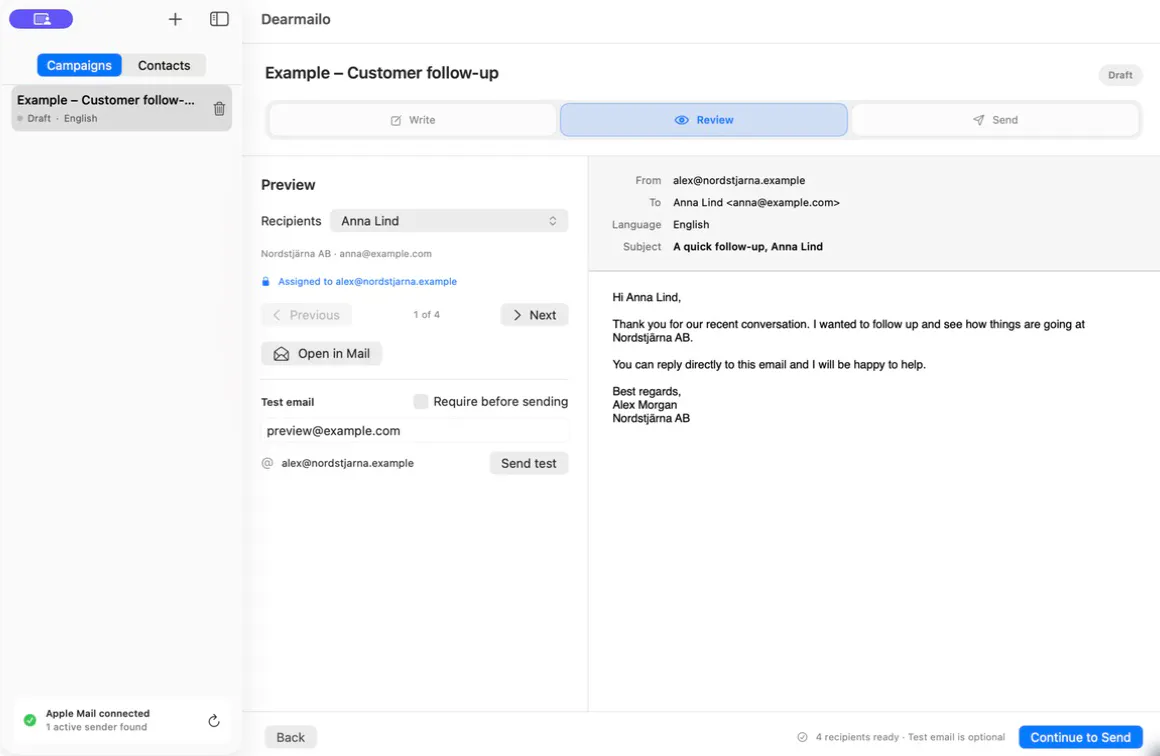Enable Require before sending checkbox
Screen dimensions: 1160x756
coord(421,402)
